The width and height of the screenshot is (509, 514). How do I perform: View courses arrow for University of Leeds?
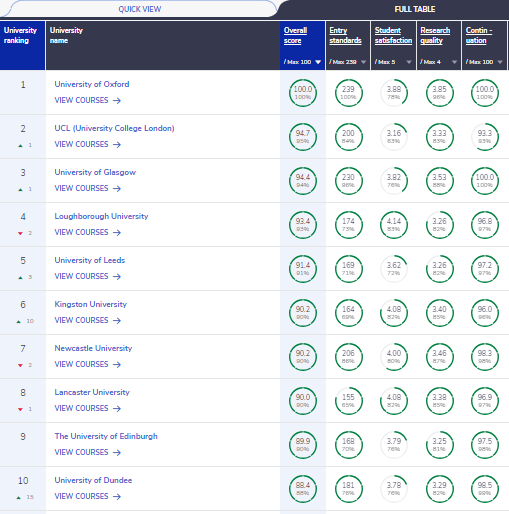[117, 277]
